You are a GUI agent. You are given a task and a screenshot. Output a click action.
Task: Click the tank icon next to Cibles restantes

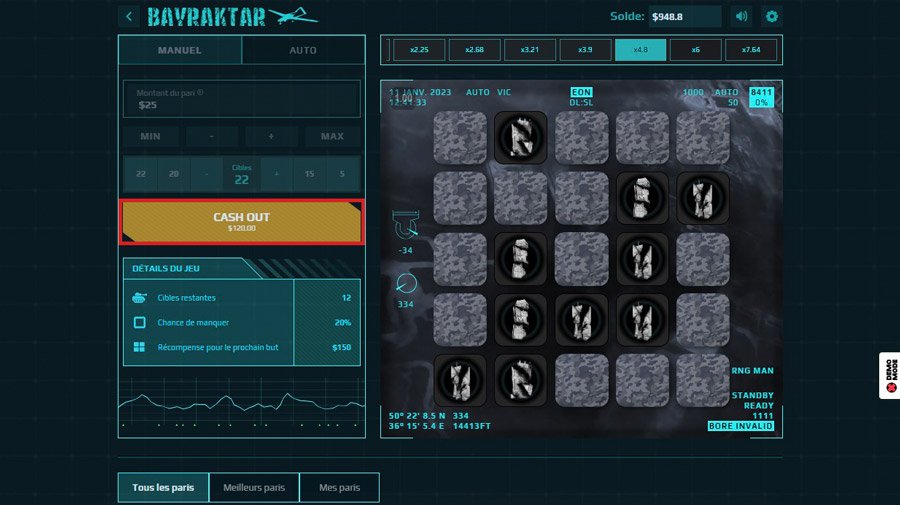coord(139,298)
